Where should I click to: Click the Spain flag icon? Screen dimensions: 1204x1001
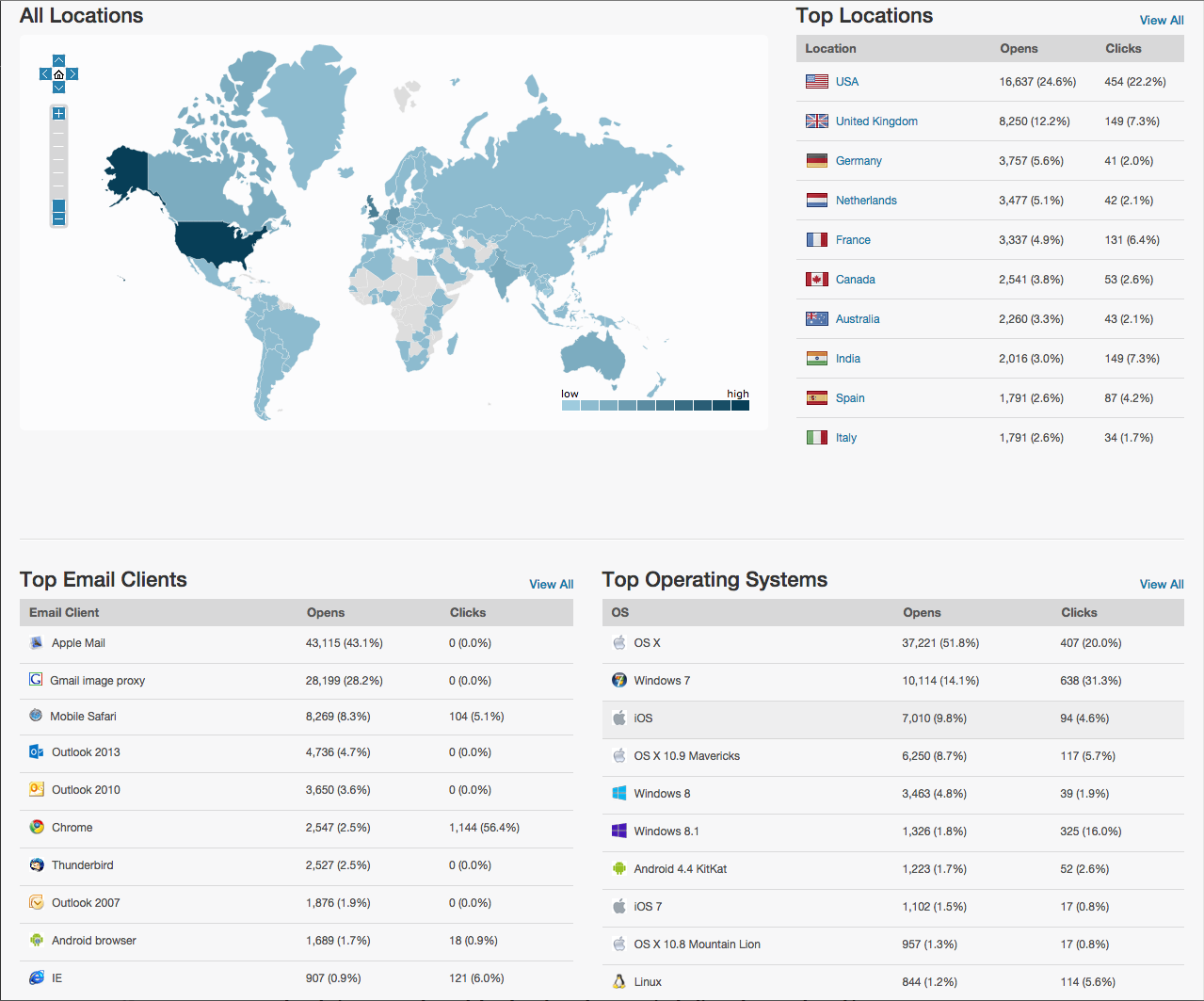click(x=817, y=398)
